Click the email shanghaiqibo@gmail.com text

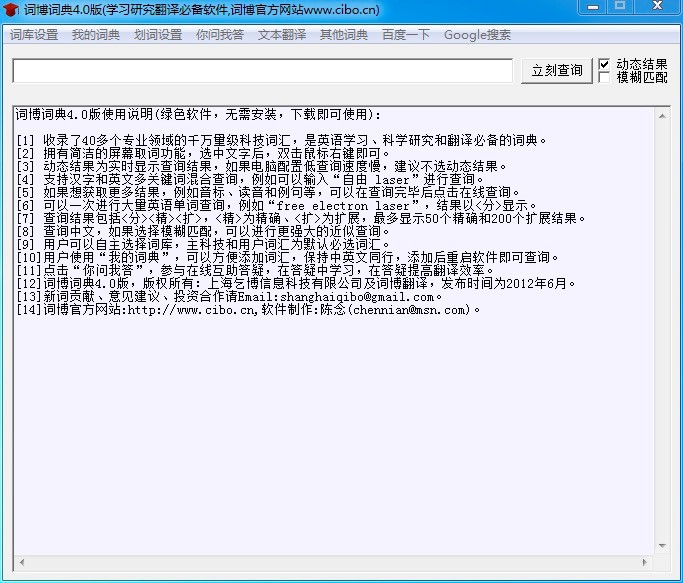tap(357, 297)
